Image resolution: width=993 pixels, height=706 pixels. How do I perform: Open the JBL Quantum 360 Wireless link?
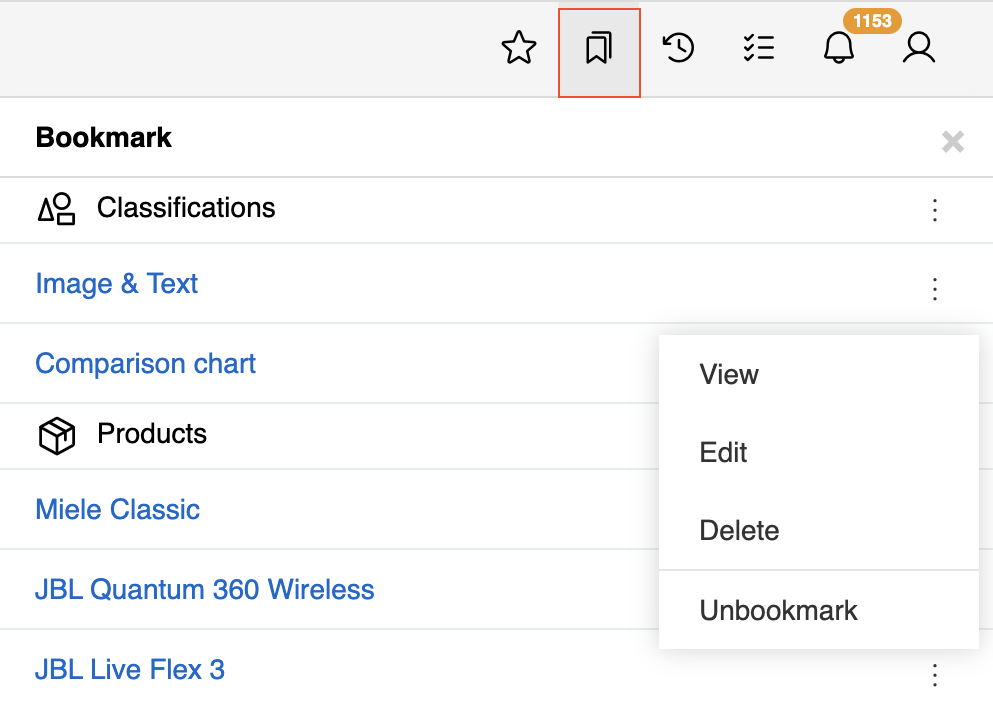[x=205, y=590]
